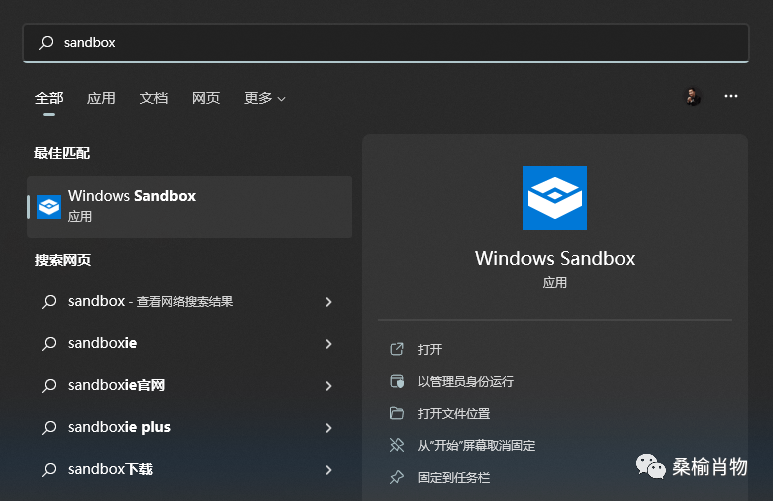Open the 更多 dropdown
This screenshot has width=773, height=501.
tap(265, 98)
